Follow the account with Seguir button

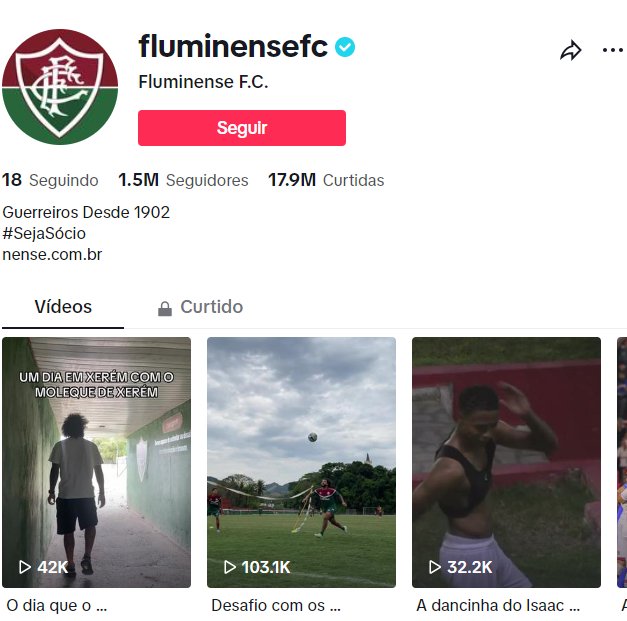pos(242,128)
